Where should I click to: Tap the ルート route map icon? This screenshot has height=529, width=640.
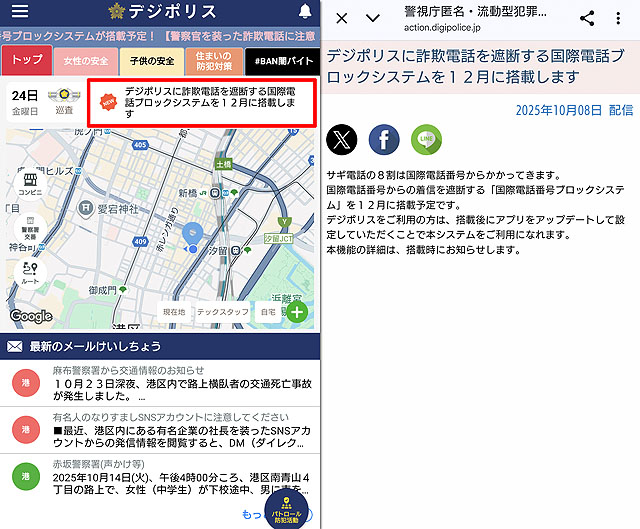[28, 273]
